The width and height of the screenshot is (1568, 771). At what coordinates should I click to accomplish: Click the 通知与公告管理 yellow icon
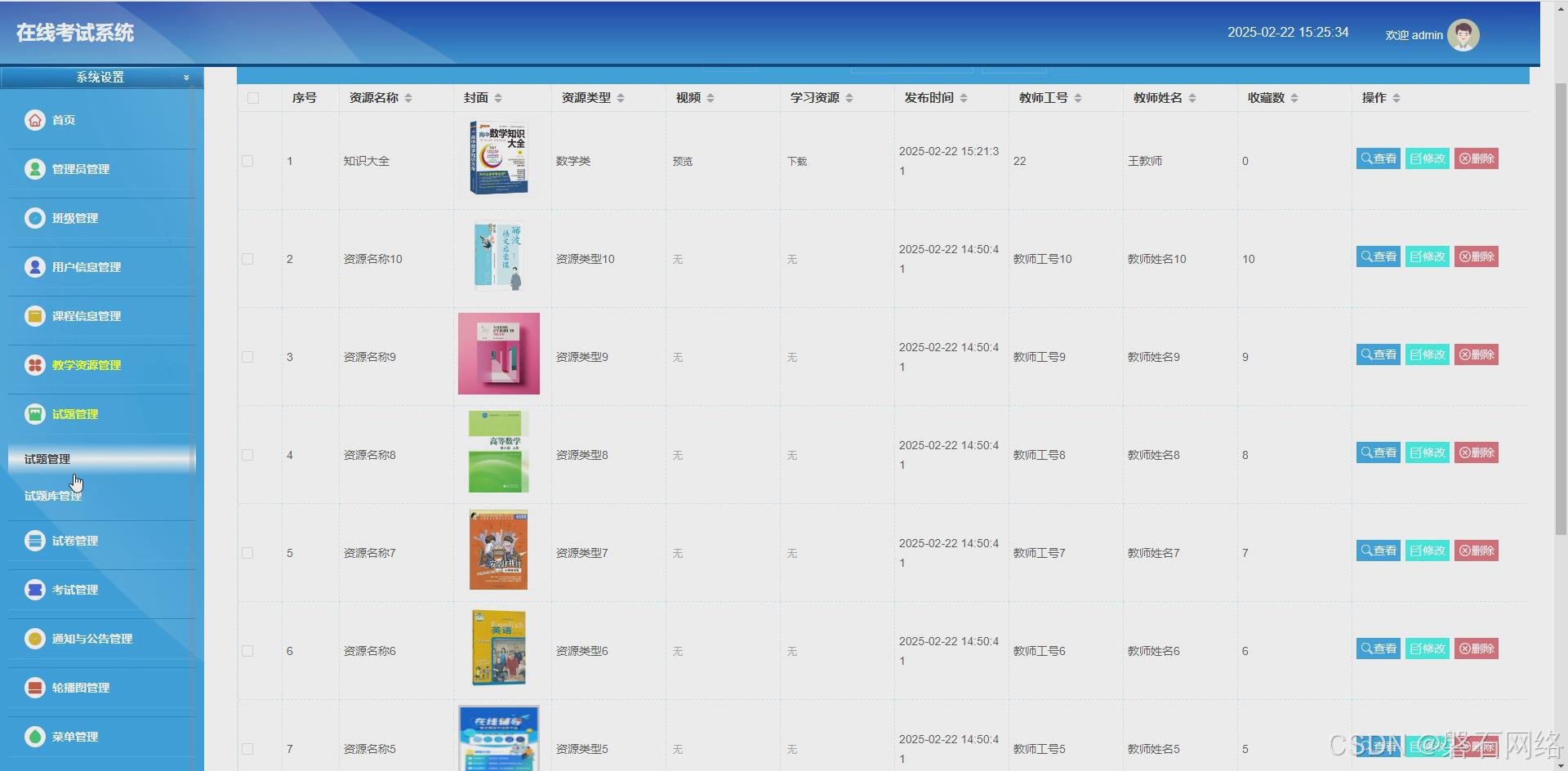pyautogui.click(x=34, y=639)
